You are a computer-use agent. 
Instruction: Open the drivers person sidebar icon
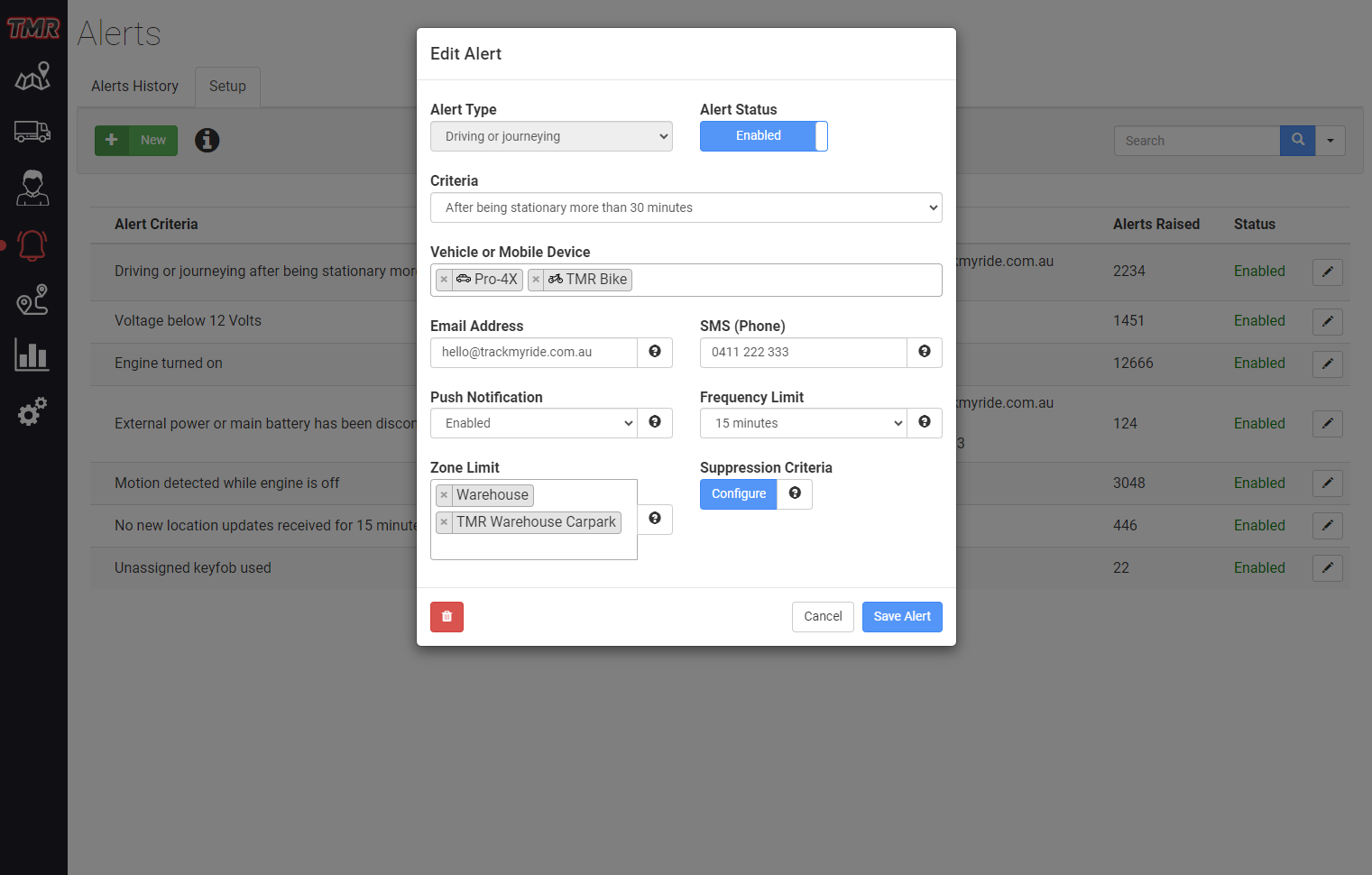pos(32,188)
